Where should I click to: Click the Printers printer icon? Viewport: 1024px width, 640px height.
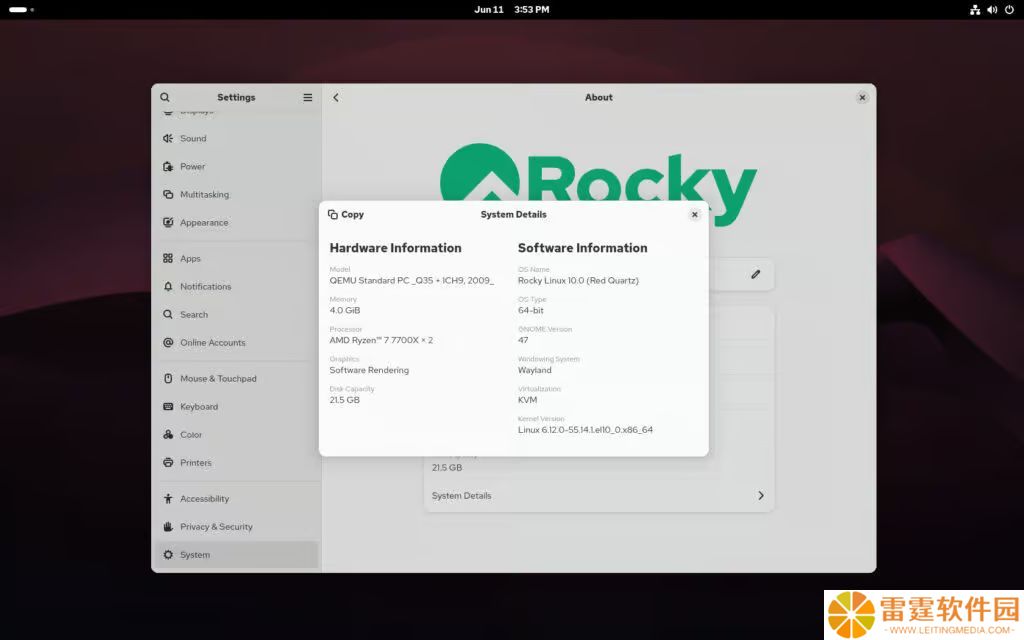(x=168, y=463)
